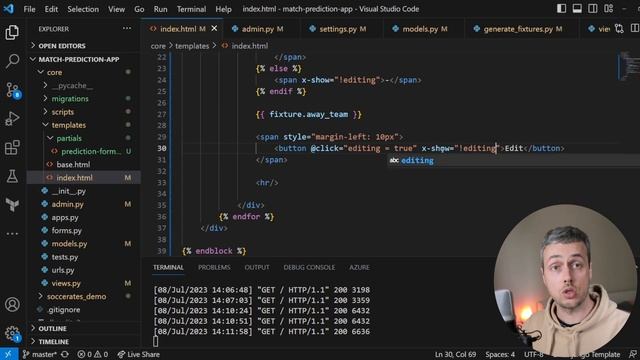
Task: Change indentation via Spaces: 4
Action: coord(500,354)
